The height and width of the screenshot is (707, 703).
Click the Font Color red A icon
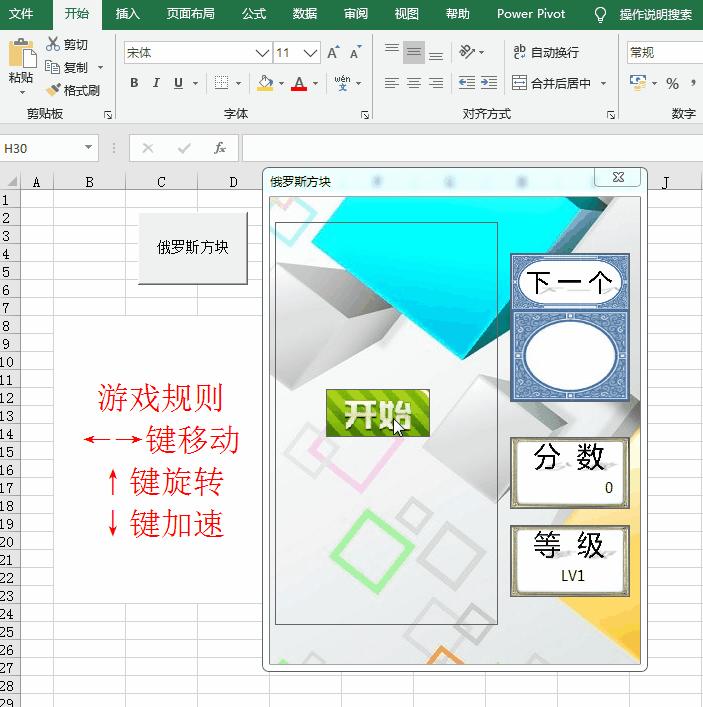click(299, 83)
